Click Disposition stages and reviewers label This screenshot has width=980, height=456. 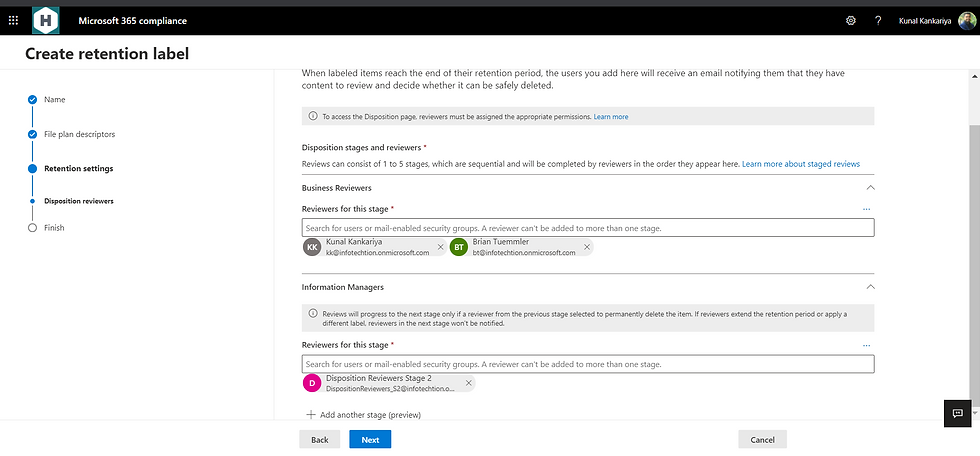click(x=362, y=148)
